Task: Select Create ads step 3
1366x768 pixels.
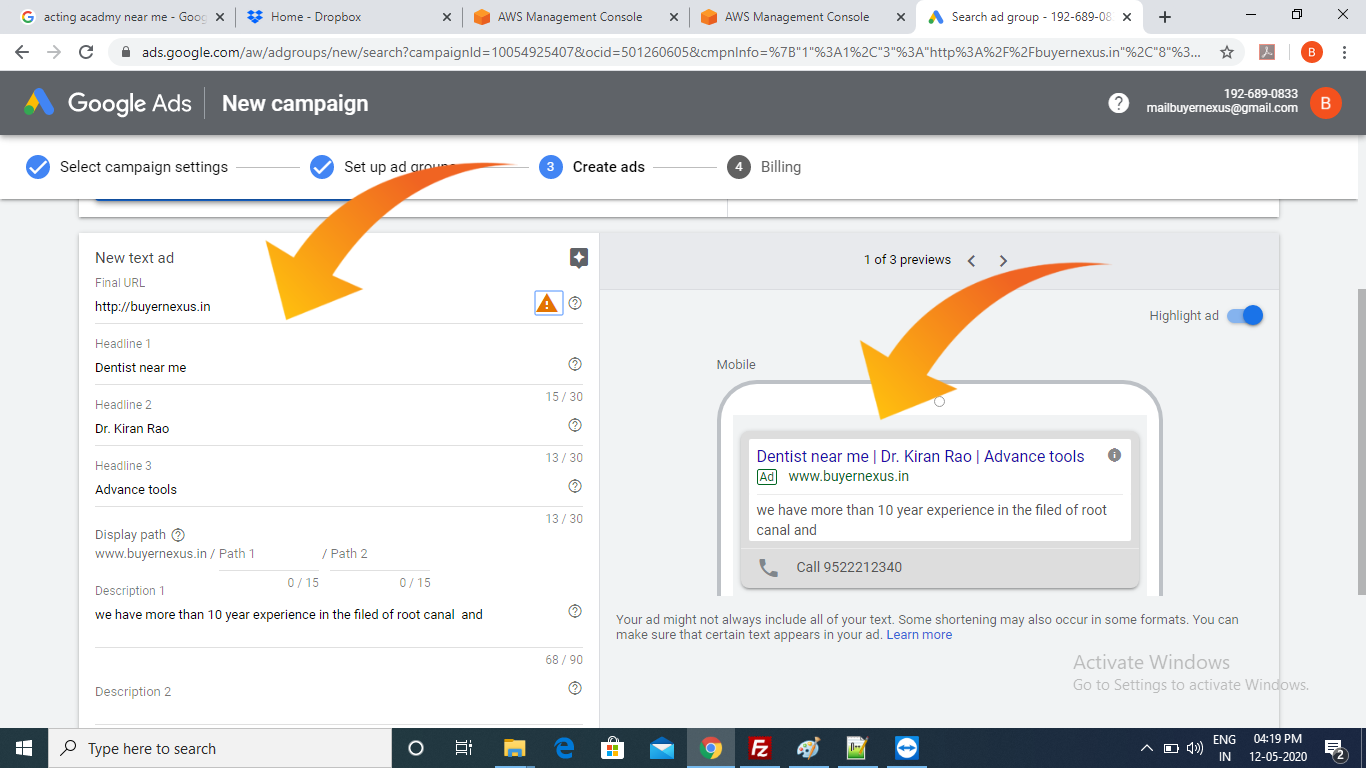Action: (591, 167)
